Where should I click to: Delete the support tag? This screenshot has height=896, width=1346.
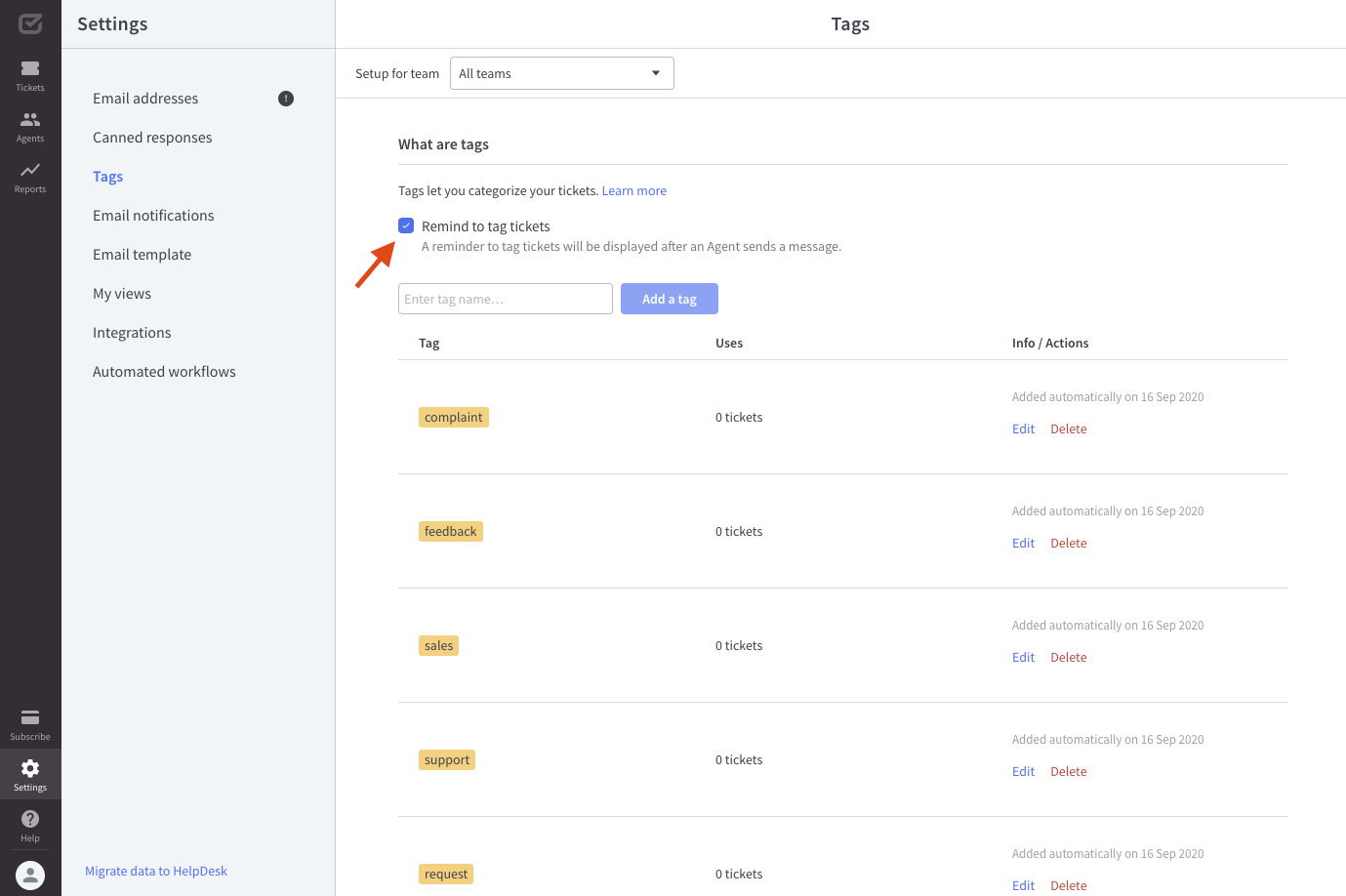coord(1069,771)
